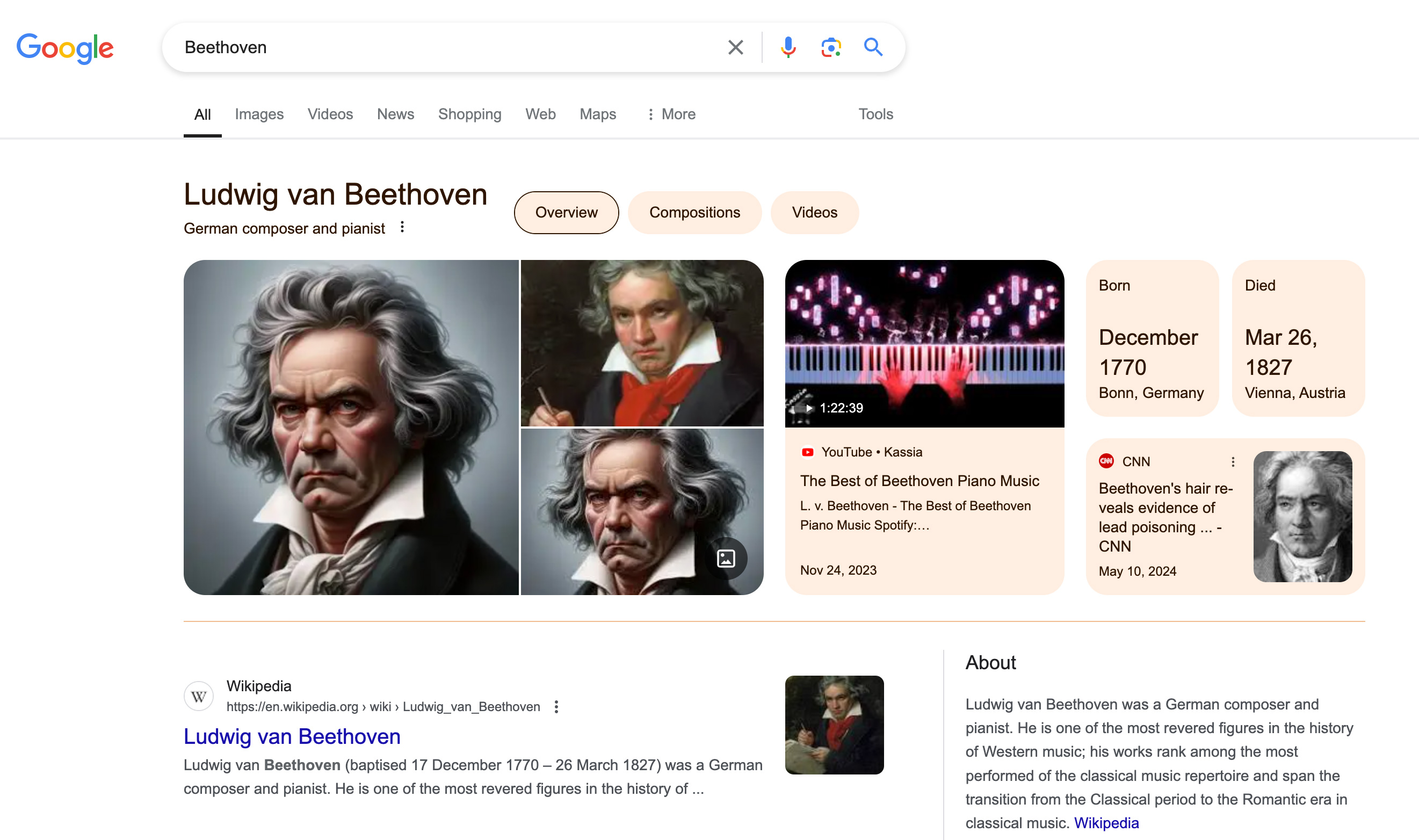Viewport: 1419px width, 840px height.
Task: Click the Google logo
Action: pos(64,48)
